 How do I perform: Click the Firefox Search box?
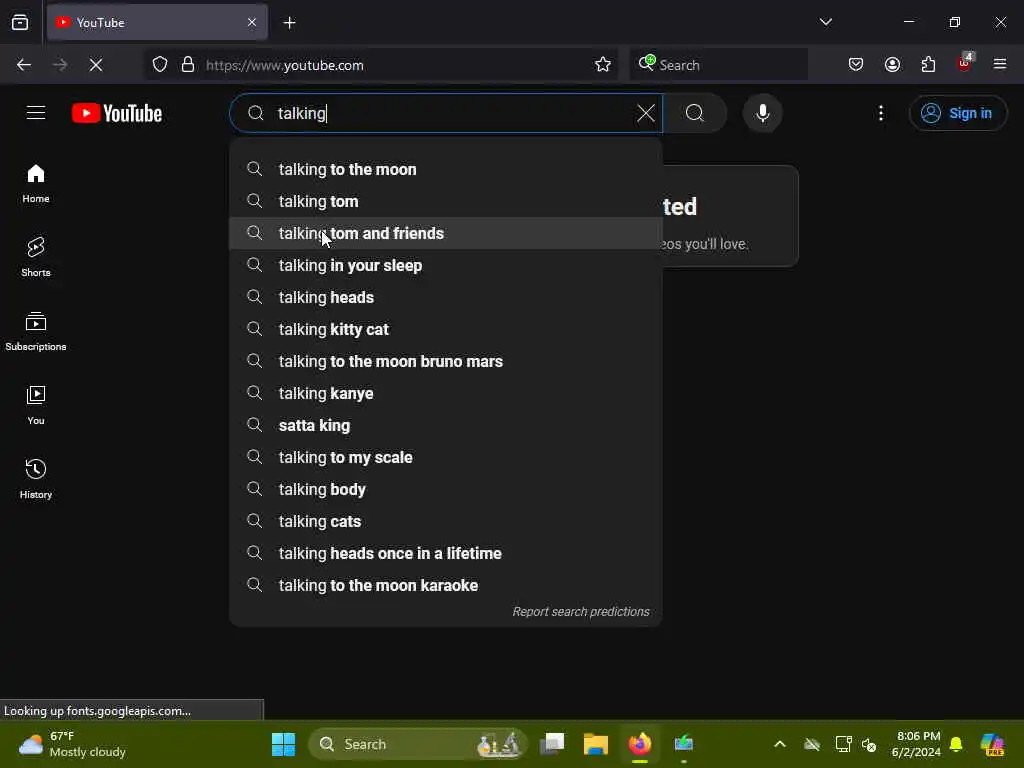point(718,65)
